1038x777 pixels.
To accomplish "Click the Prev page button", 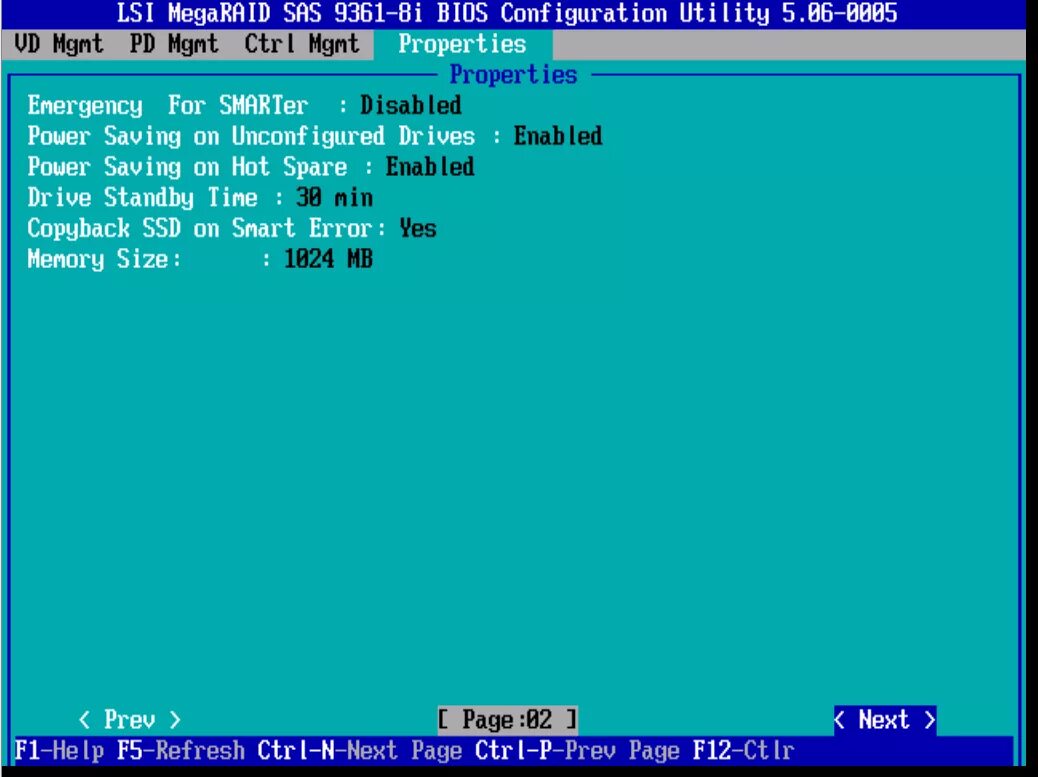I will click(x=130, y=719).
